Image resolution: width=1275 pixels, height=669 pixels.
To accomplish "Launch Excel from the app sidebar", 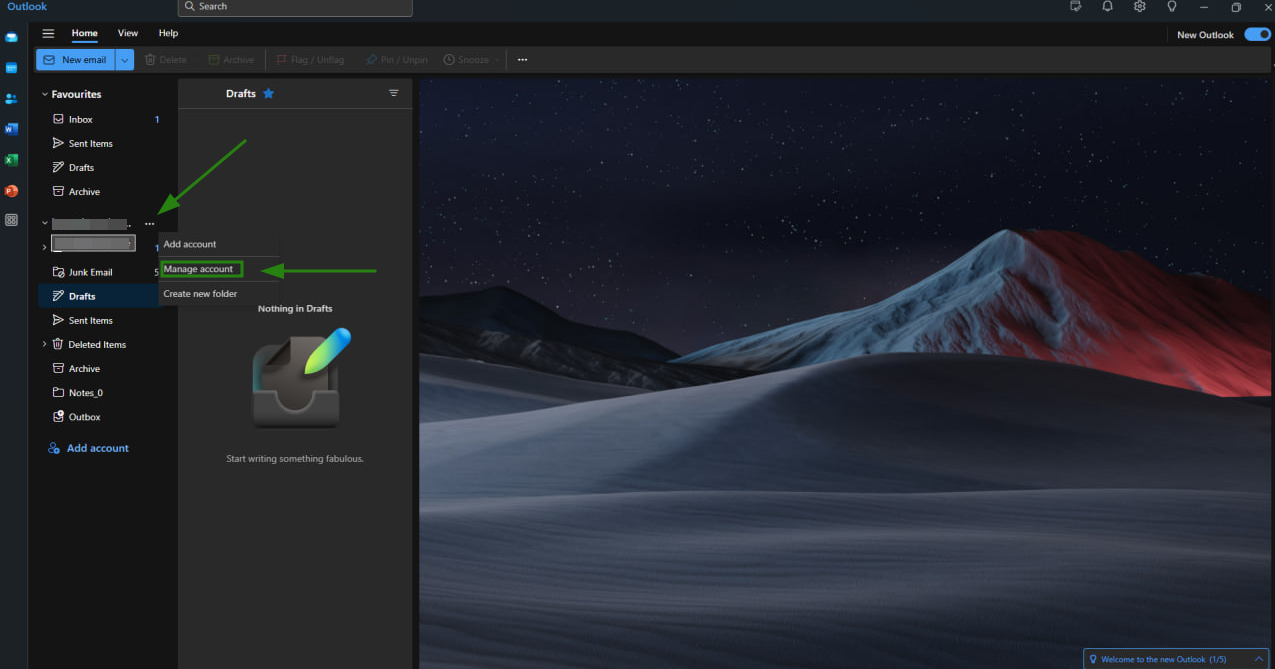I will coord(11,160).
